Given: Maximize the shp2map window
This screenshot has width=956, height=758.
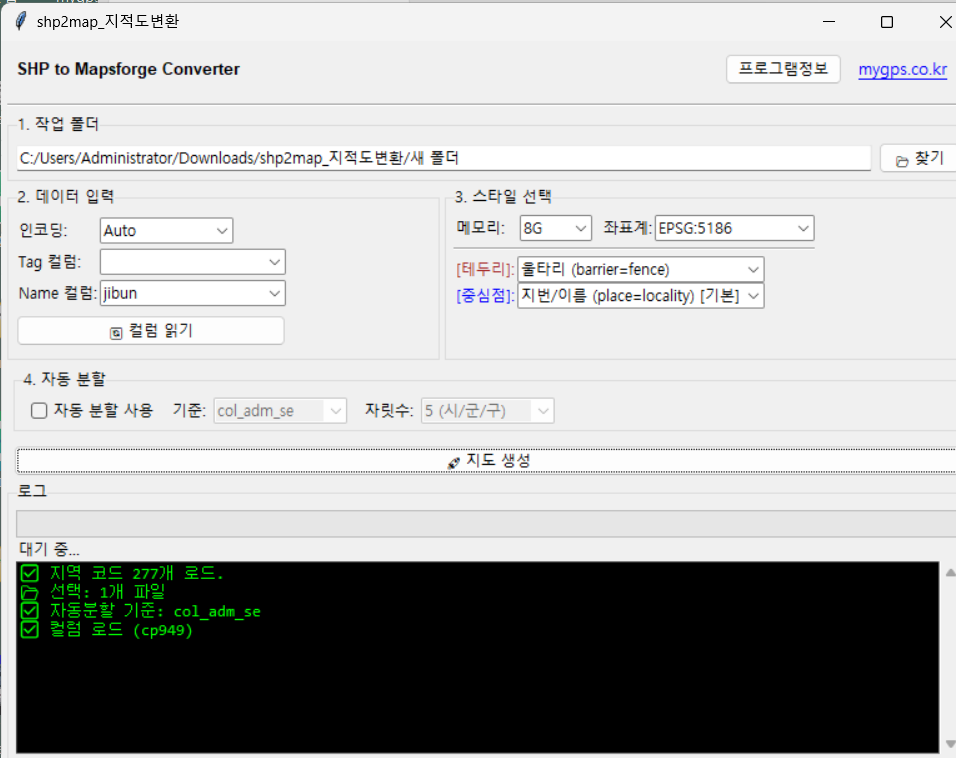Looking at the screenshot, I should 886,21.
